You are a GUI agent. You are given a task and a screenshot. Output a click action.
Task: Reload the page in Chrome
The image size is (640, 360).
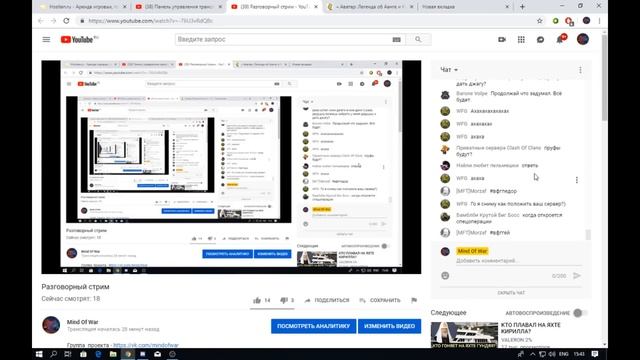pyautogui.click(x=66, y=21)
